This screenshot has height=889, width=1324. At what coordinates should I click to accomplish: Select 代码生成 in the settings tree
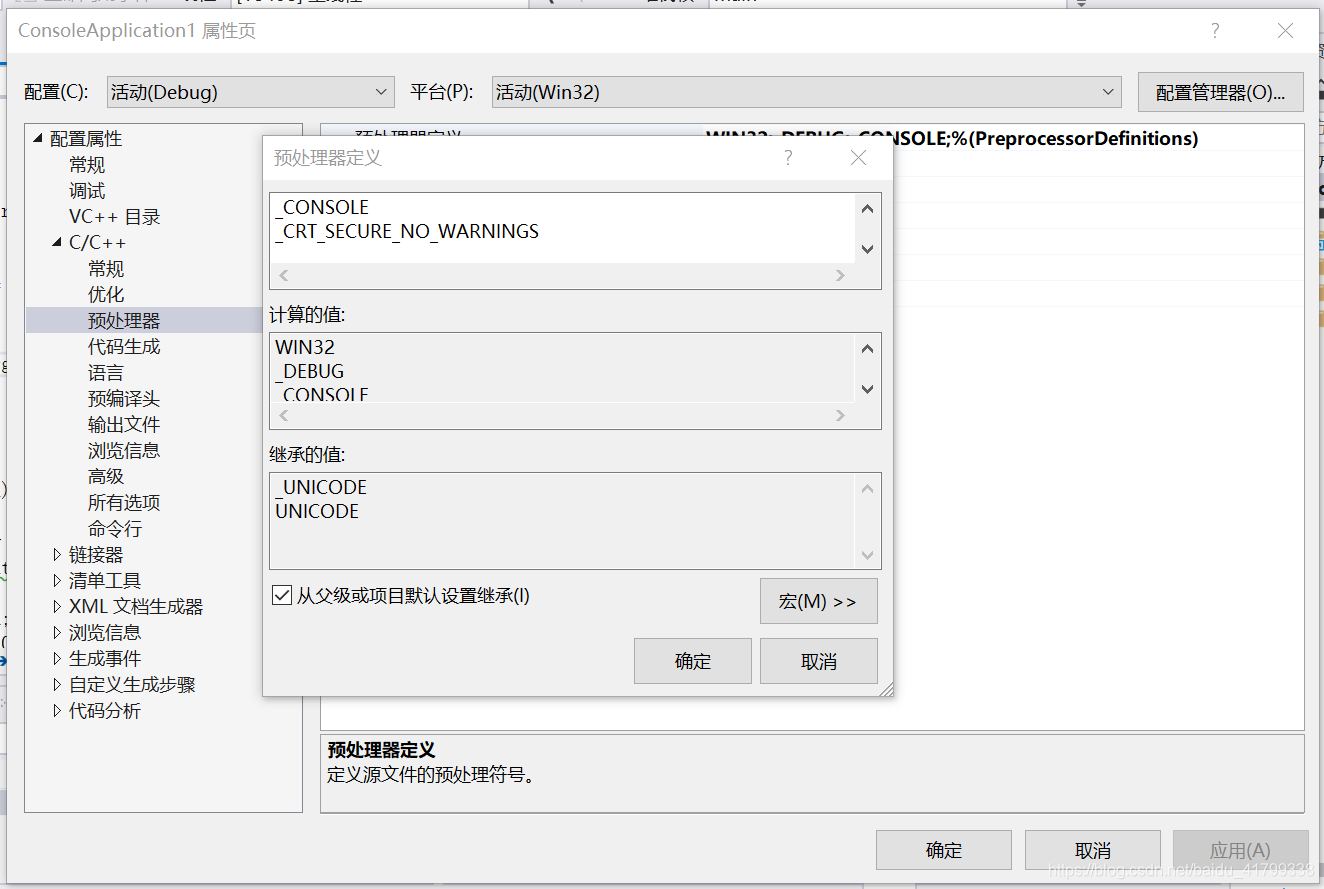pos(124,346)
